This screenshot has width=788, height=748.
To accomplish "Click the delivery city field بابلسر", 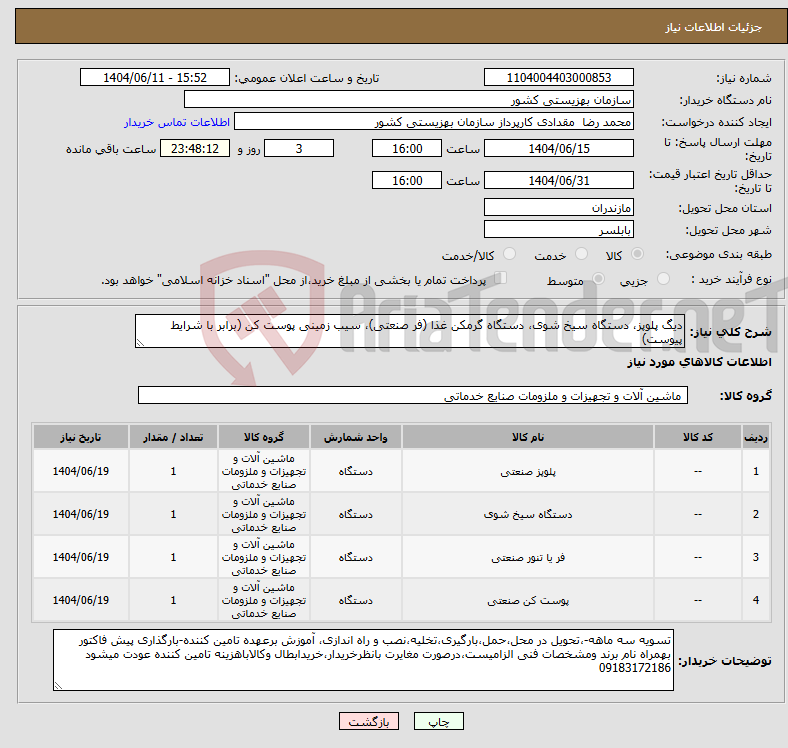I will tap(559, 229).
